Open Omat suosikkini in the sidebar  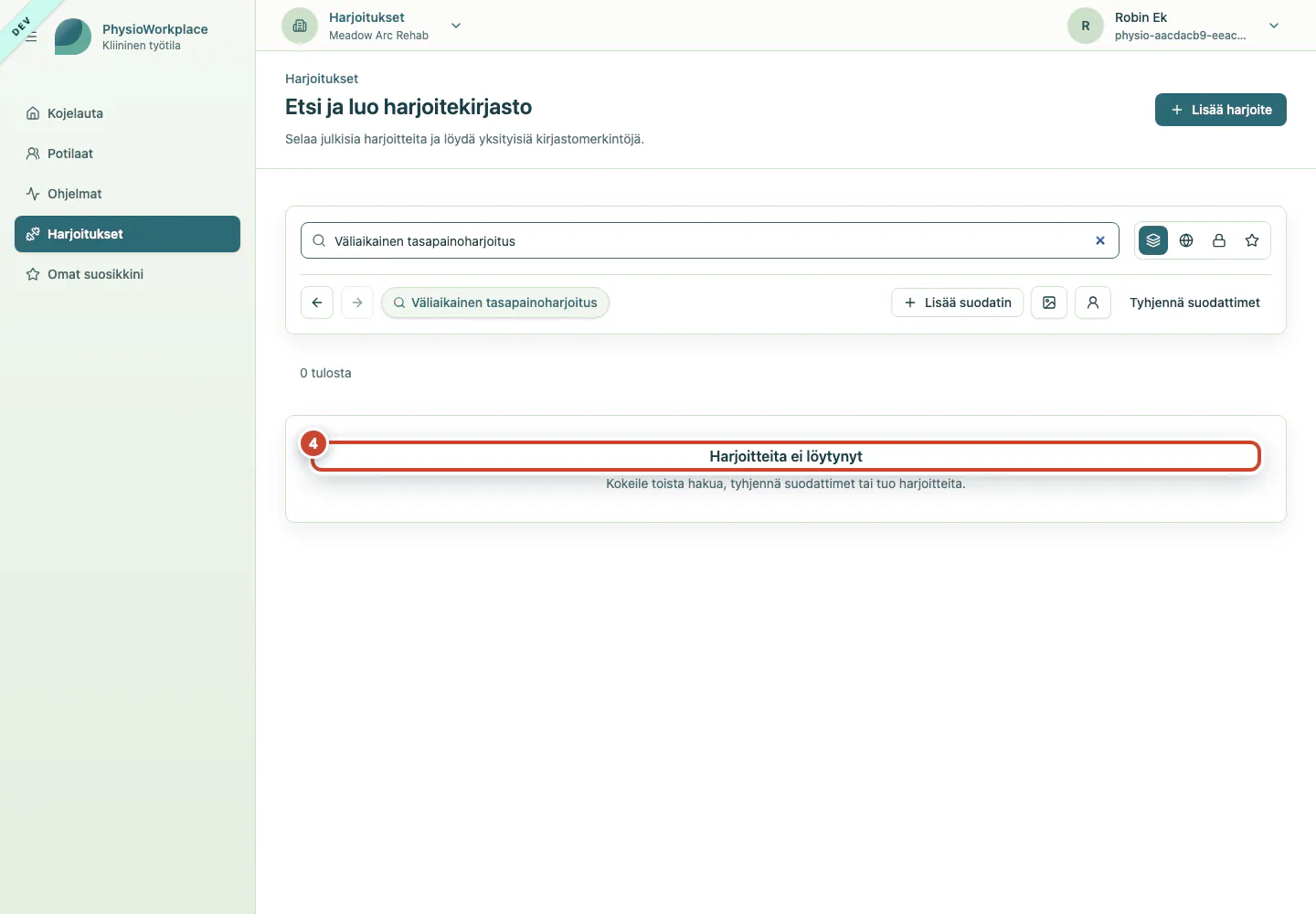(x=127, y=274)
